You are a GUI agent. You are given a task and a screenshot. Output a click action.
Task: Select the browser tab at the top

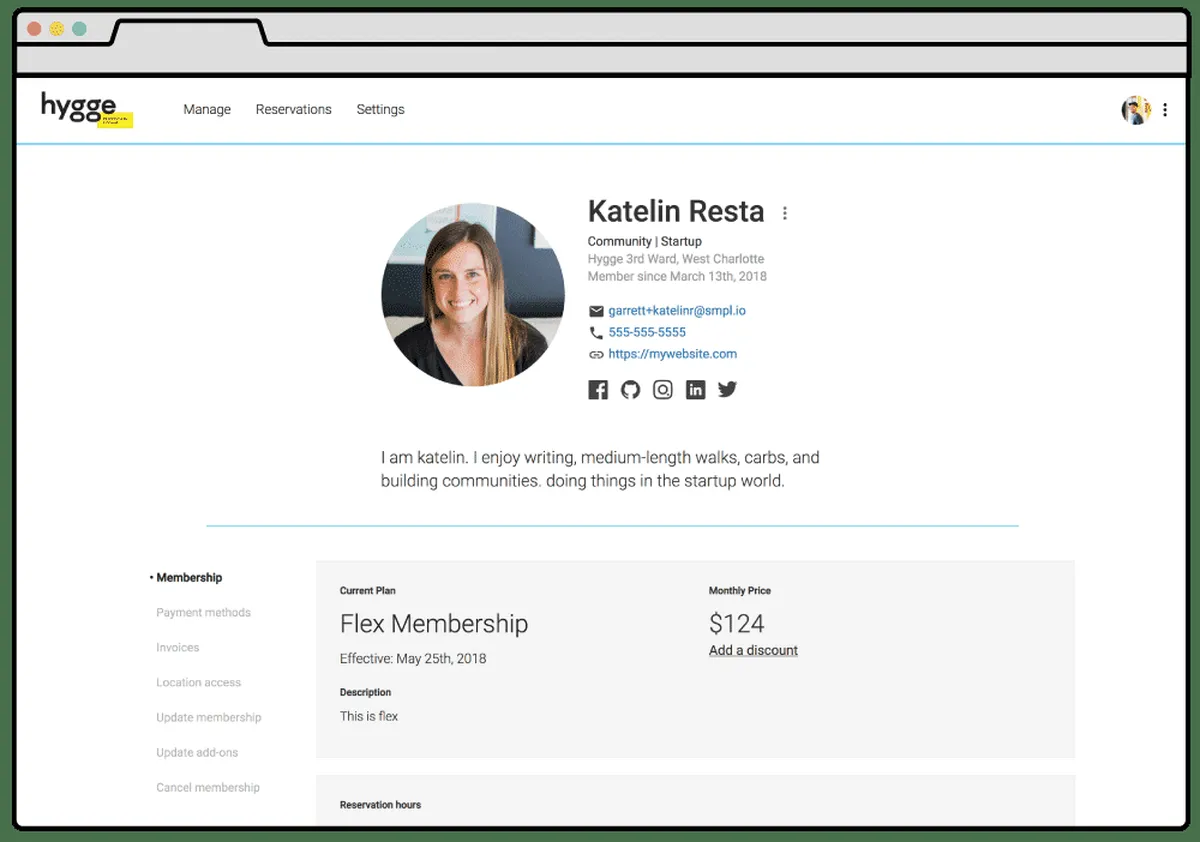(x=188, y=32)
